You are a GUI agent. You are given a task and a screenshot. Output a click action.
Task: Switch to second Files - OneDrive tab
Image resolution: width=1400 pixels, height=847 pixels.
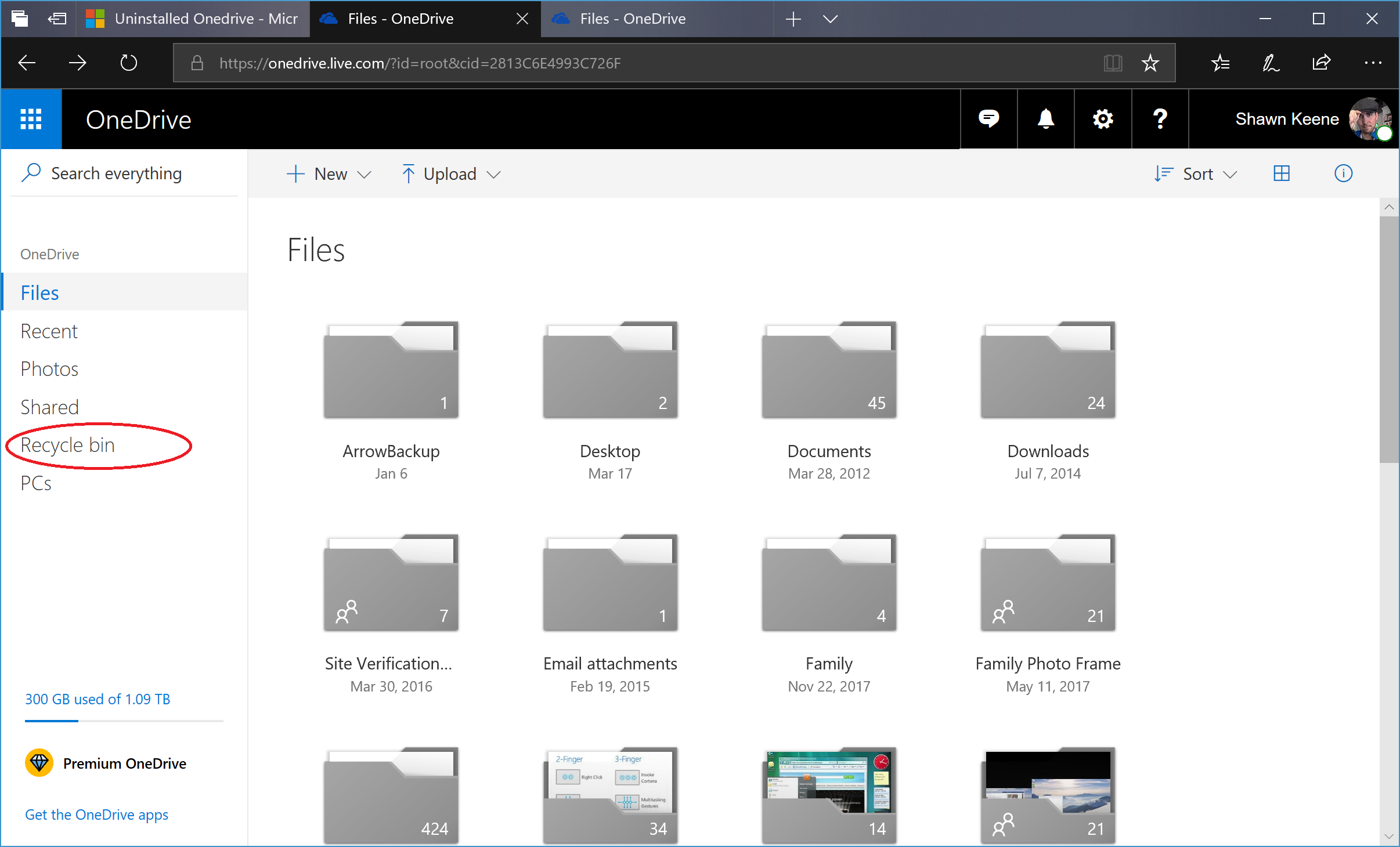657,19
